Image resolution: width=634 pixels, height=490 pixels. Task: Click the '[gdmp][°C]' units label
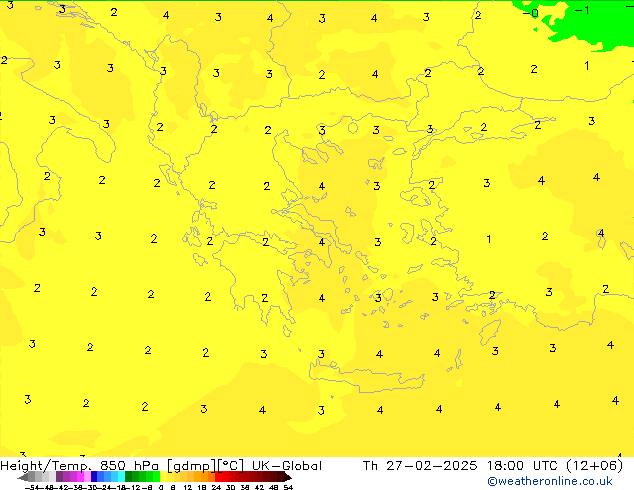click(205, 466)
